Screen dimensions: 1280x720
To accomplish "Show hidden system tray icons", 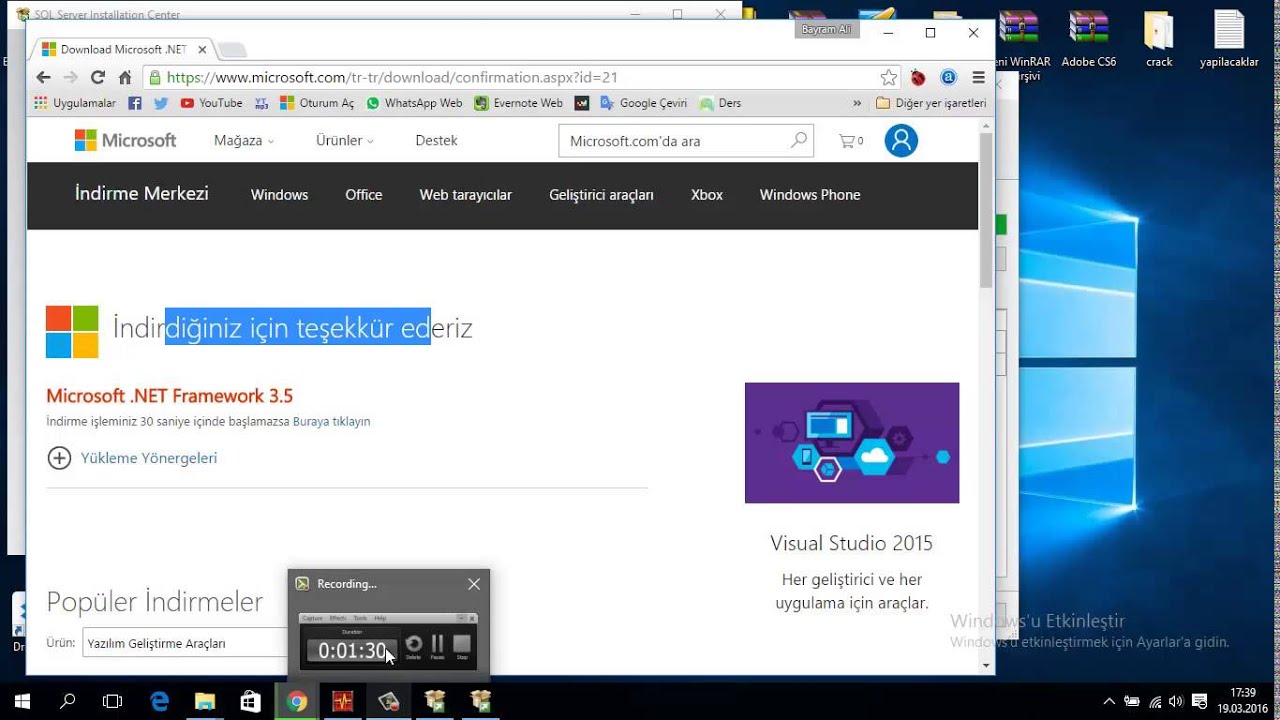I will (x=1108, y=701).
